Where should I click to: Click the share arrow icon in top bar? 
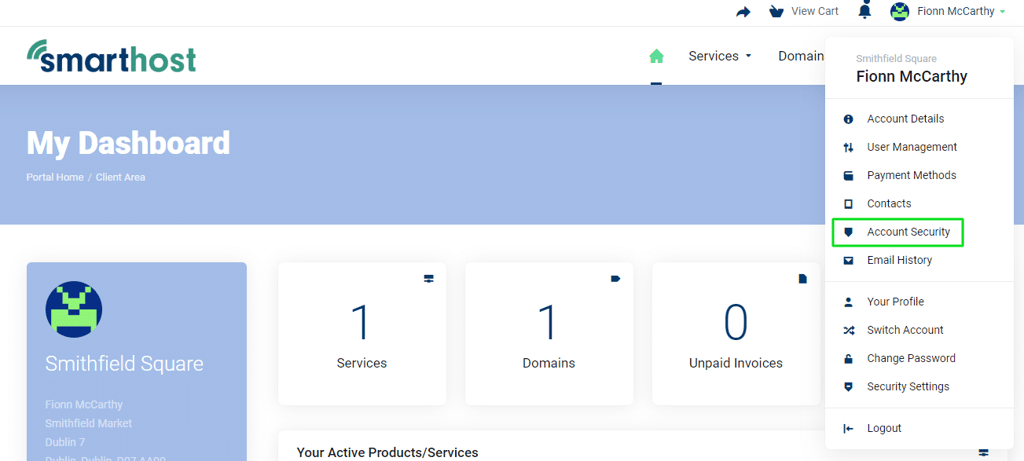[743, 12]
